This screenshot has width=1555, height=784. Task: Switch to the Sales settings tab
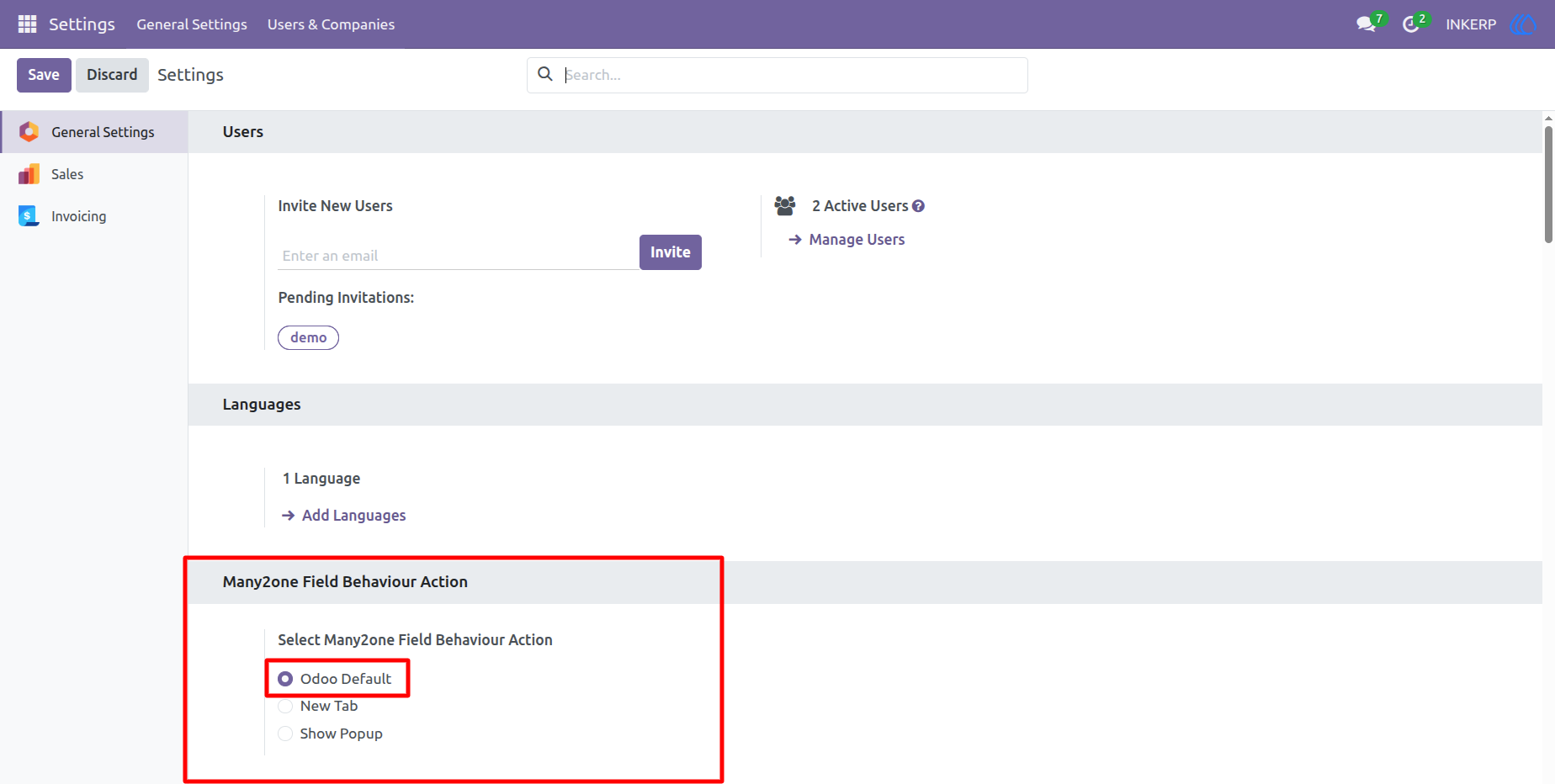pyautogui.click(x=94, y=174)
